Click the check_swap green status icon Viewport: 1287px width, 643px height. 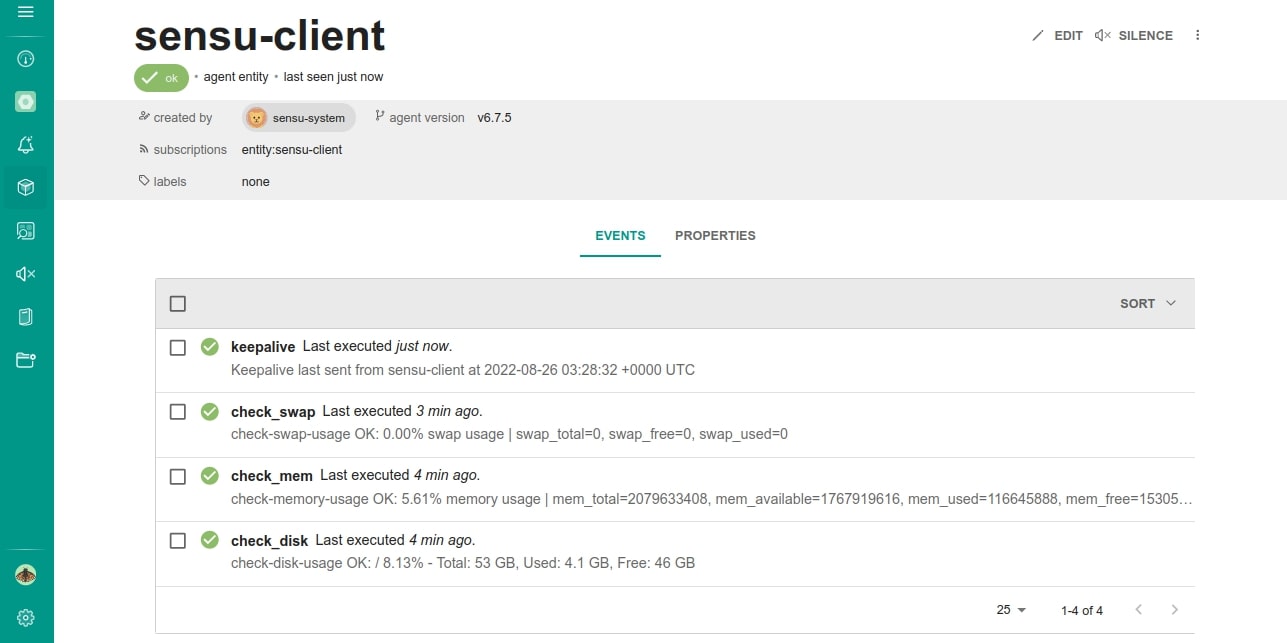pyautogui.click(x=209, y=411)
